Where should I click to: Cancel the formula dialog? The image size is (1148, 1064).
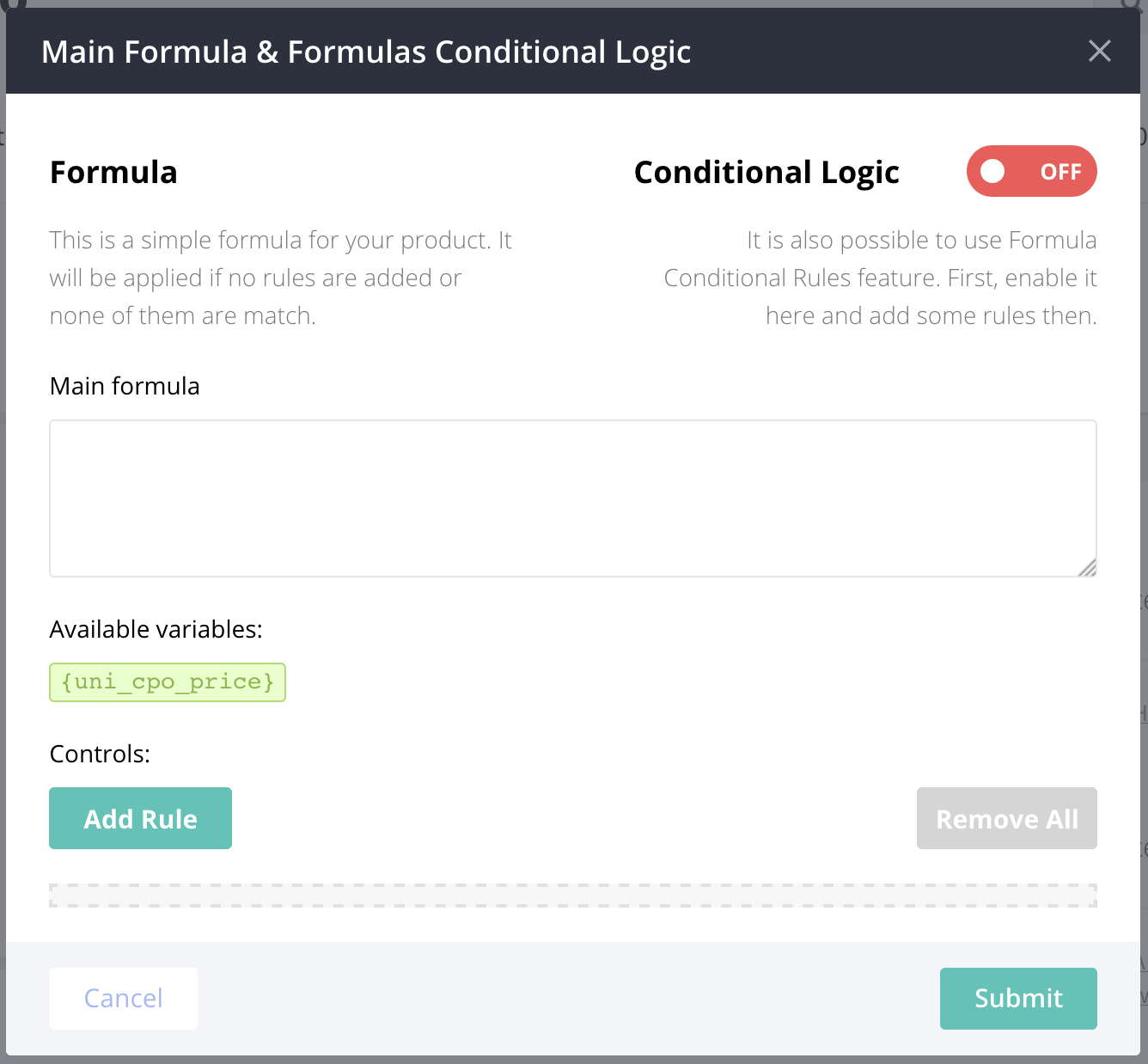point(123,998)
